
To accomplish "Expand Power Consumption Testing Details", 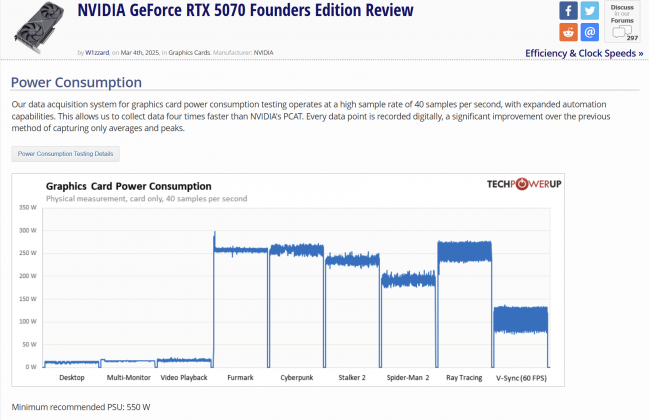I will [x=65, y=154].
